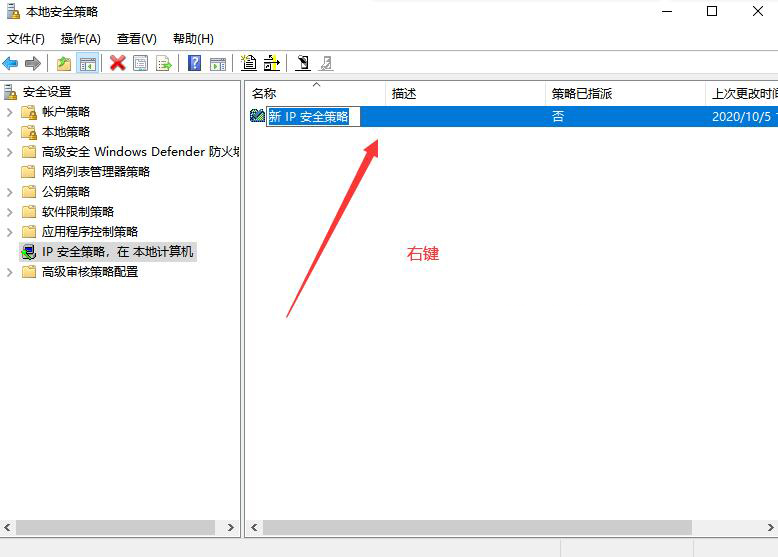The image size is (778, 557).
Task: Click the 否 cell in policy row
Action: [558, 117]
